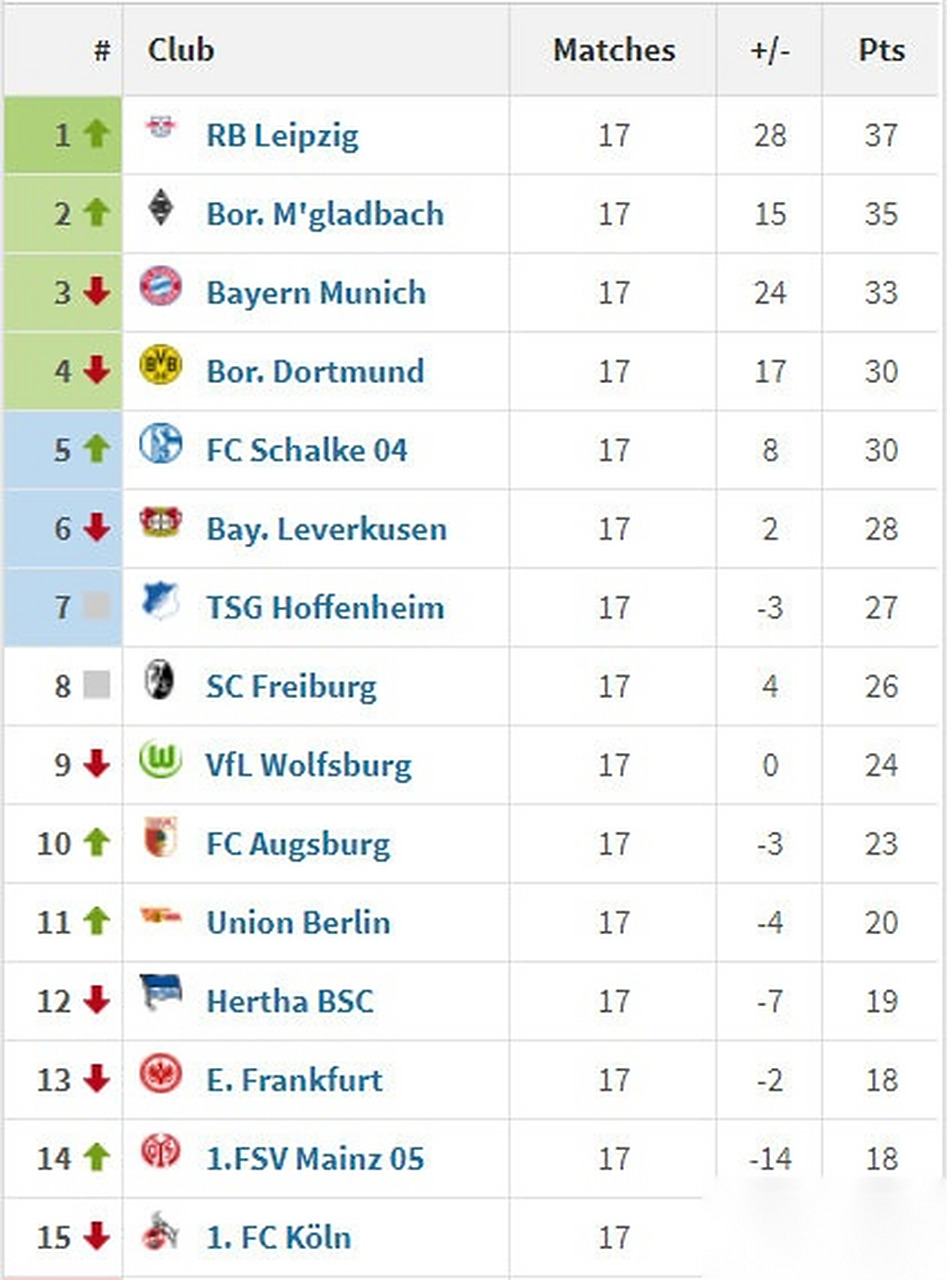The width and height of the screenshot is (947, 1280).
Task: Click the 1. FC Köln goat logo
Action: [x=160, y=1231]
